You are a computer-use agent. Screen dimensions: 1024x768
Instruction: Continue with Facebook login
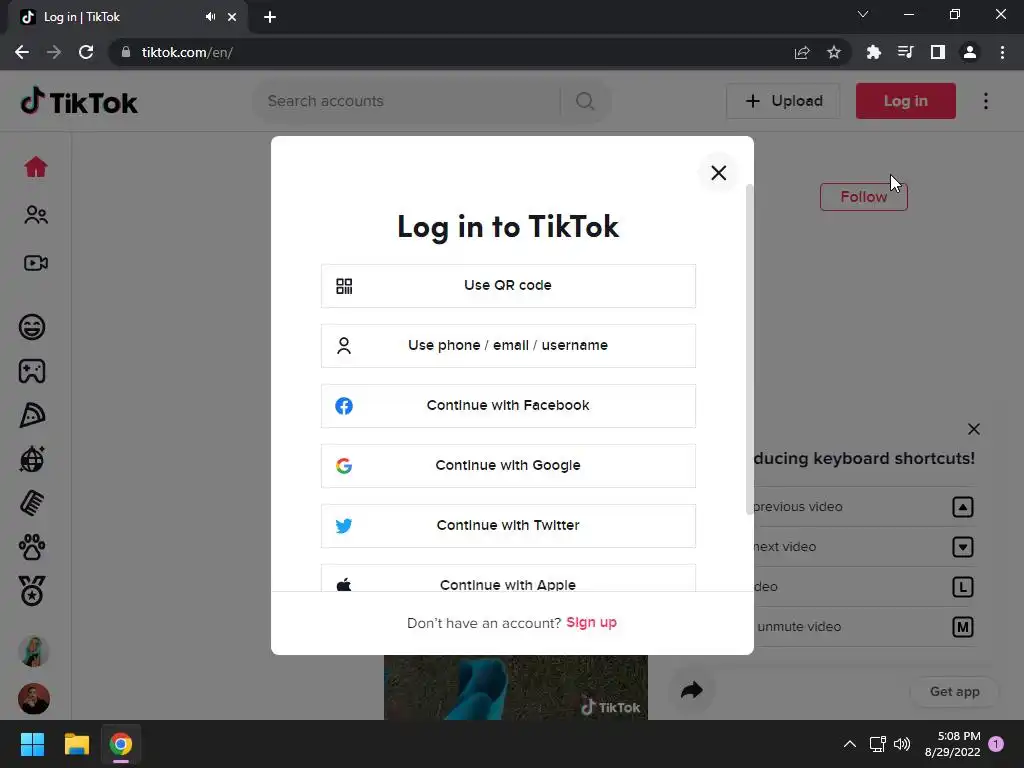508,406
